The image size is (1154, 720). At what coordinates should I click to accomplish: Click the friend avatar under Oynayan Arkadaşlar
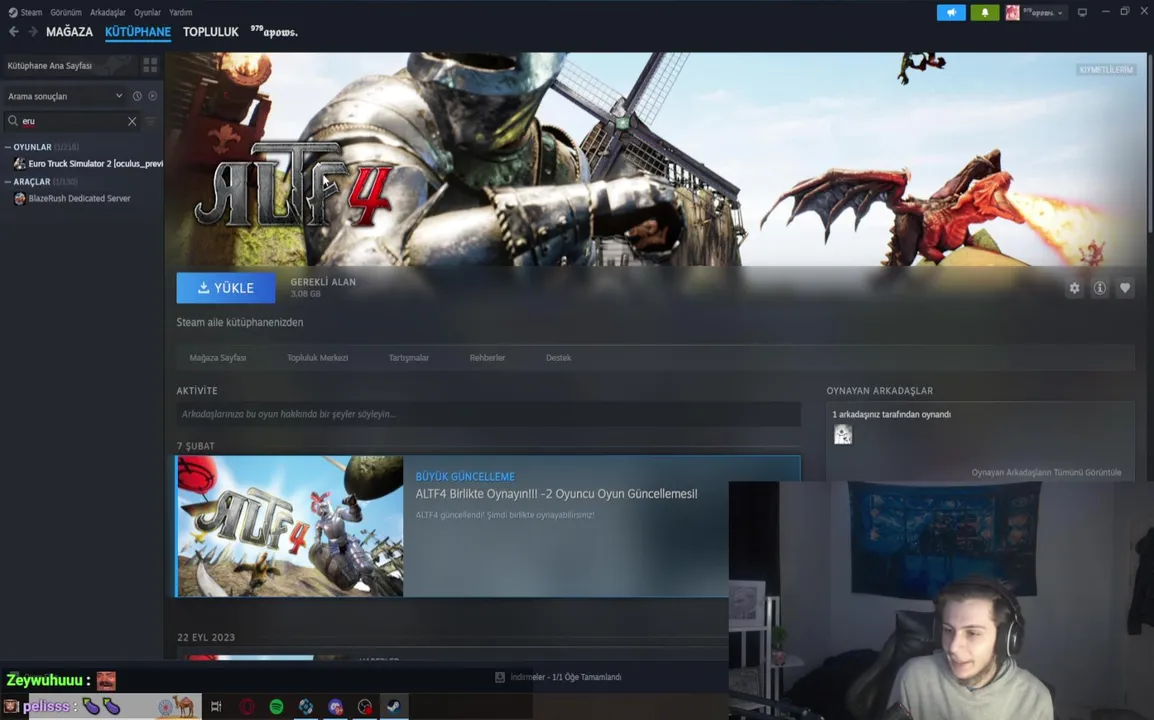click(843, 435)
